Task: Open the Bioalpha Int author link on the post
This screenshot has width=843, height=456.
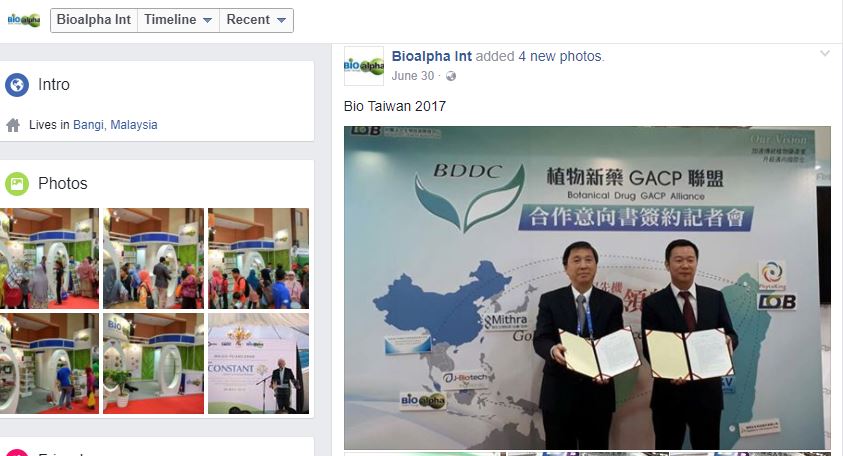Action: click(432, 56)
